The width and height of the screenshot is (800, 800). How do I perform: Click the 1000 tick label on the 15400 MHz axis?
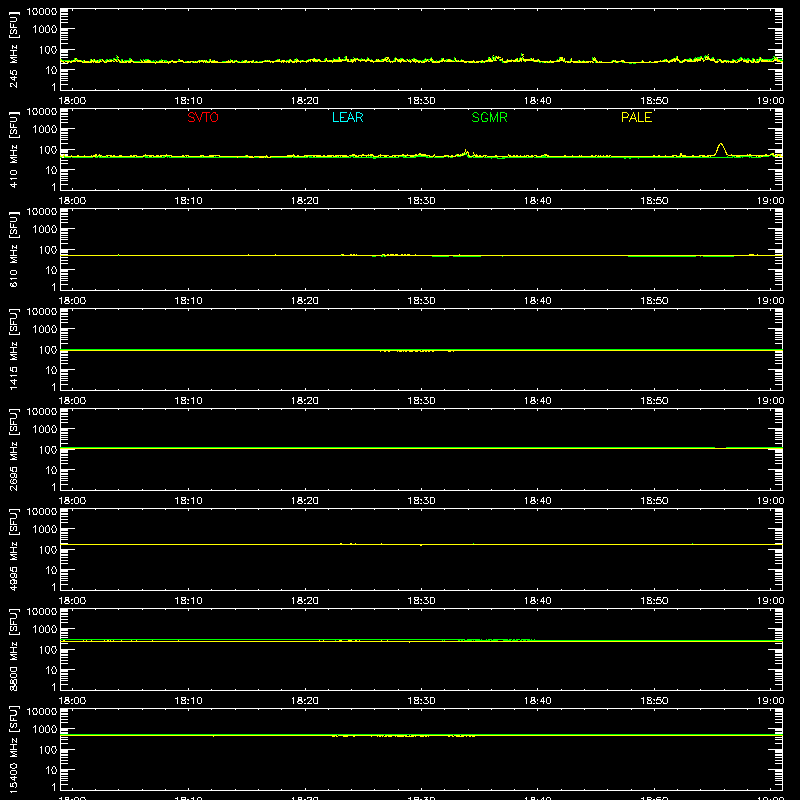click(45, 730)
